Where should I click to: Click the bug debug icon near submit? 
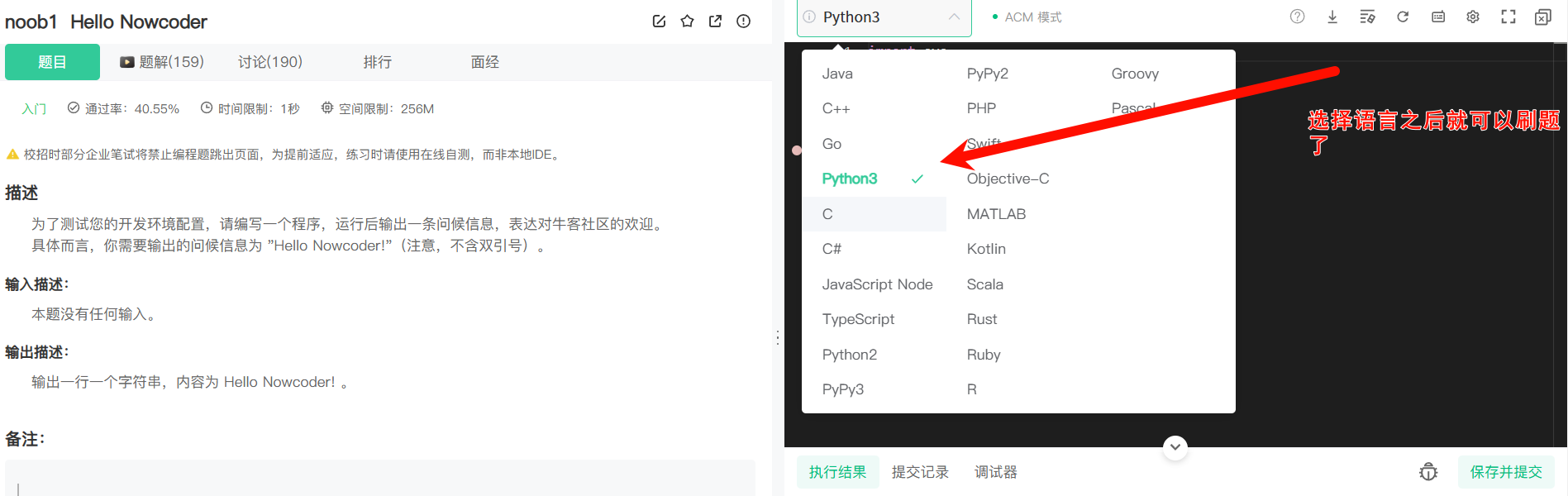click(x=1428, y=472)
